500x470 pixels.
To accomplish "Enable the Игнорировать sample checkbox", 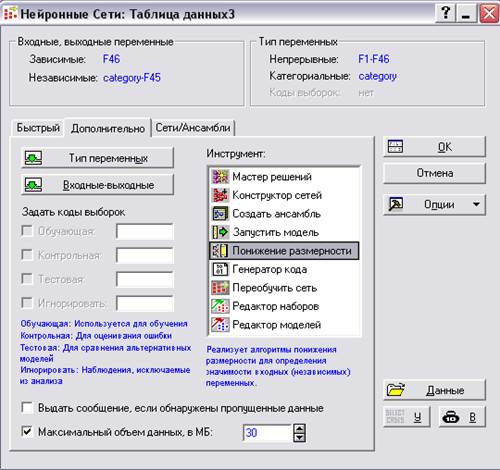I will click(27, 303).
